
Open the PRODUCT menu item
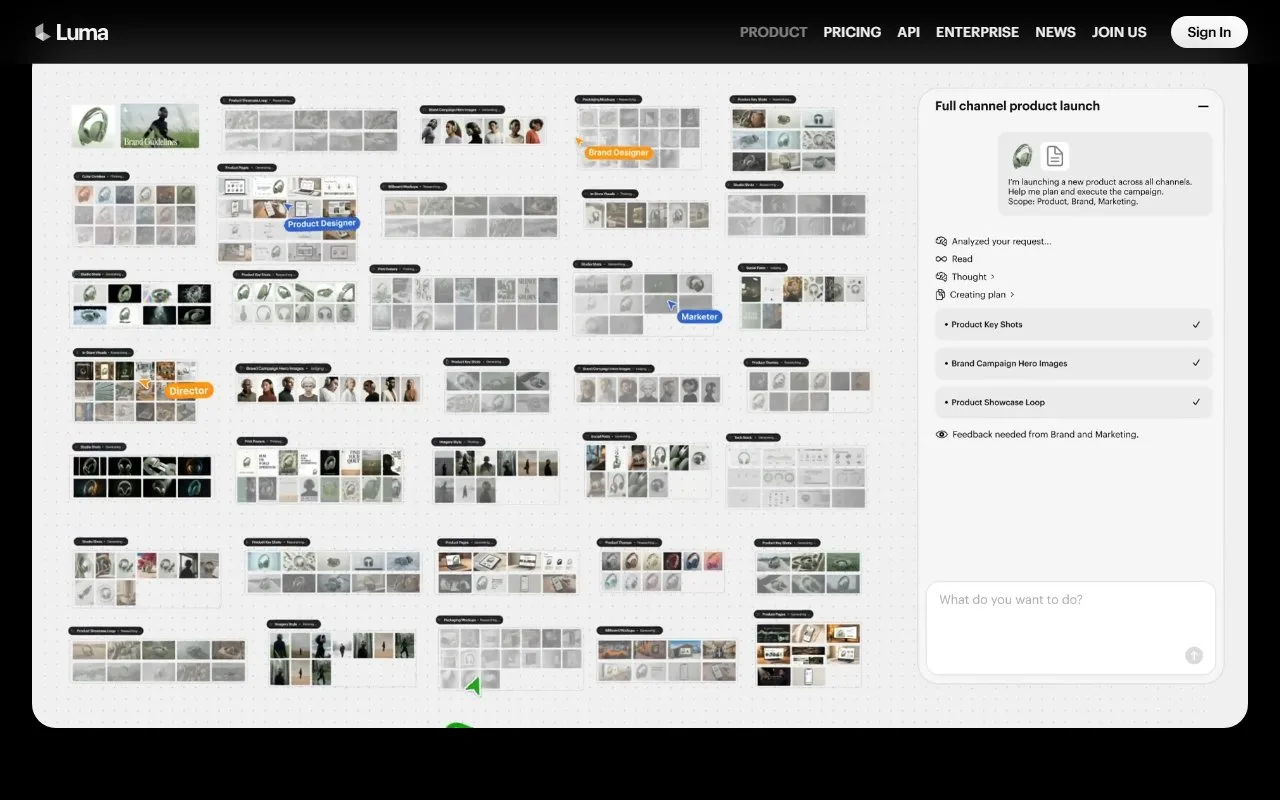point(773,32)
